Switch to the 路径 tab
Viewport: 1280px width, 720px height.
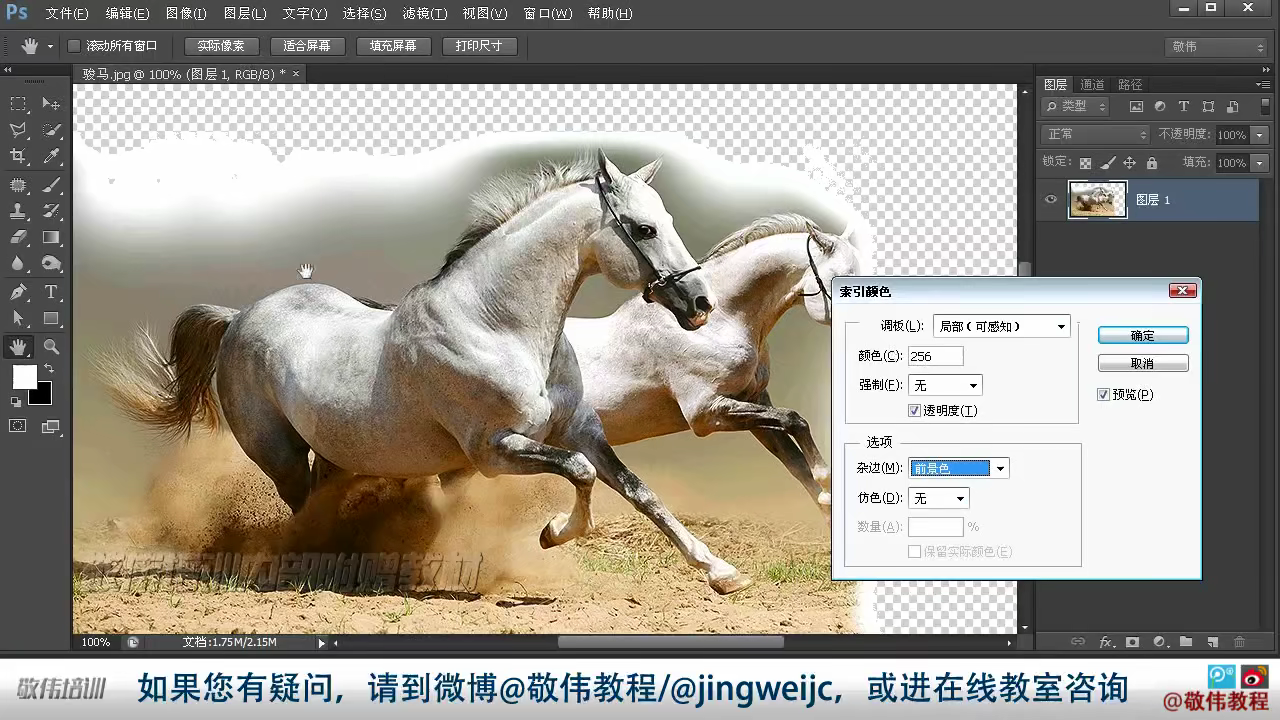click(x=1130, y=85)
